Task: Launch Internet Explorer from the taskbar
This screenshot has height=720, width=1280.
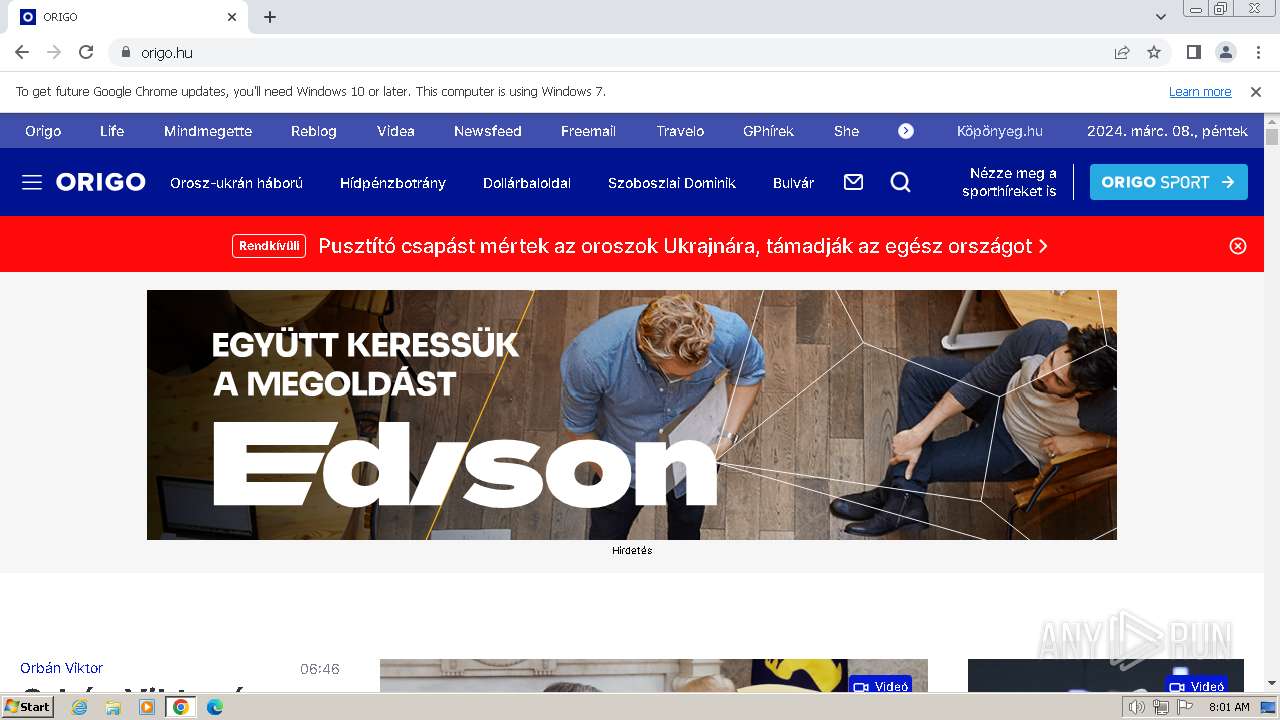Action: click(80, 707)
